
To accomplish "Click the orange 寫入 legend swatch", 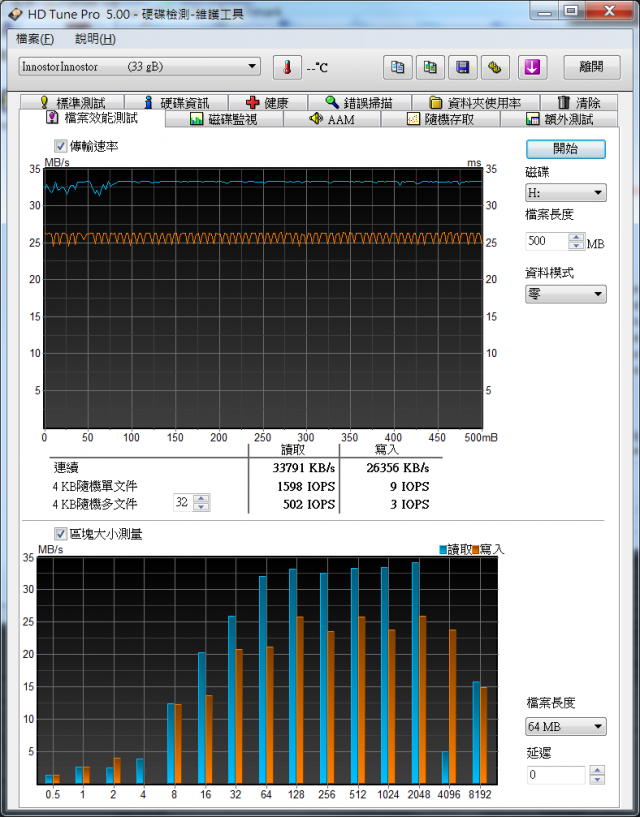I will click(476, 549).
